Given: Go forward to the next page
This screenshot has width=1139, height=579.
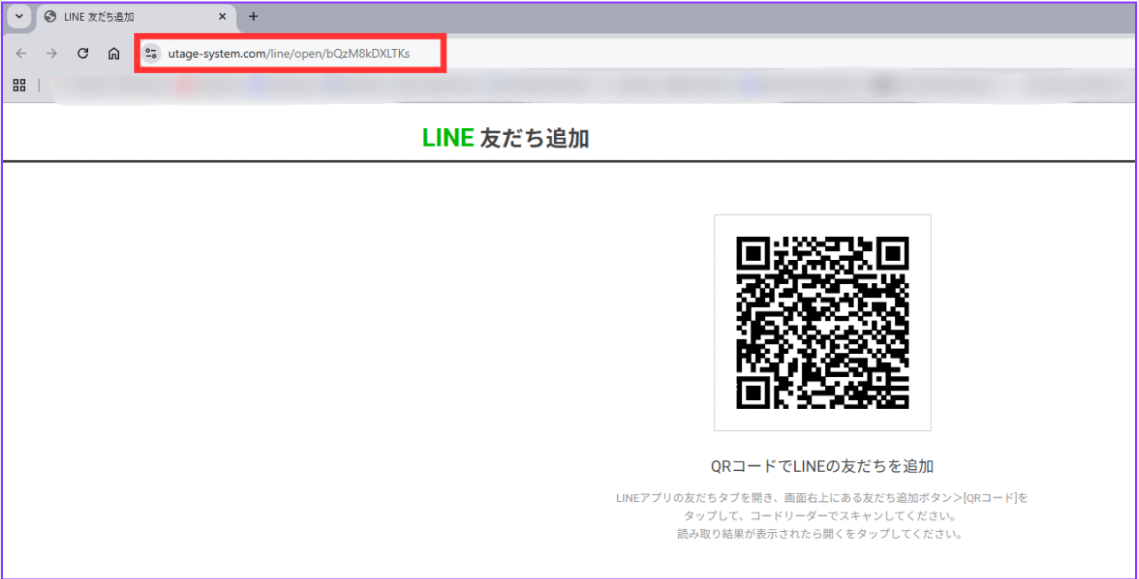Looking at the screenshot, I should point(51,53).
